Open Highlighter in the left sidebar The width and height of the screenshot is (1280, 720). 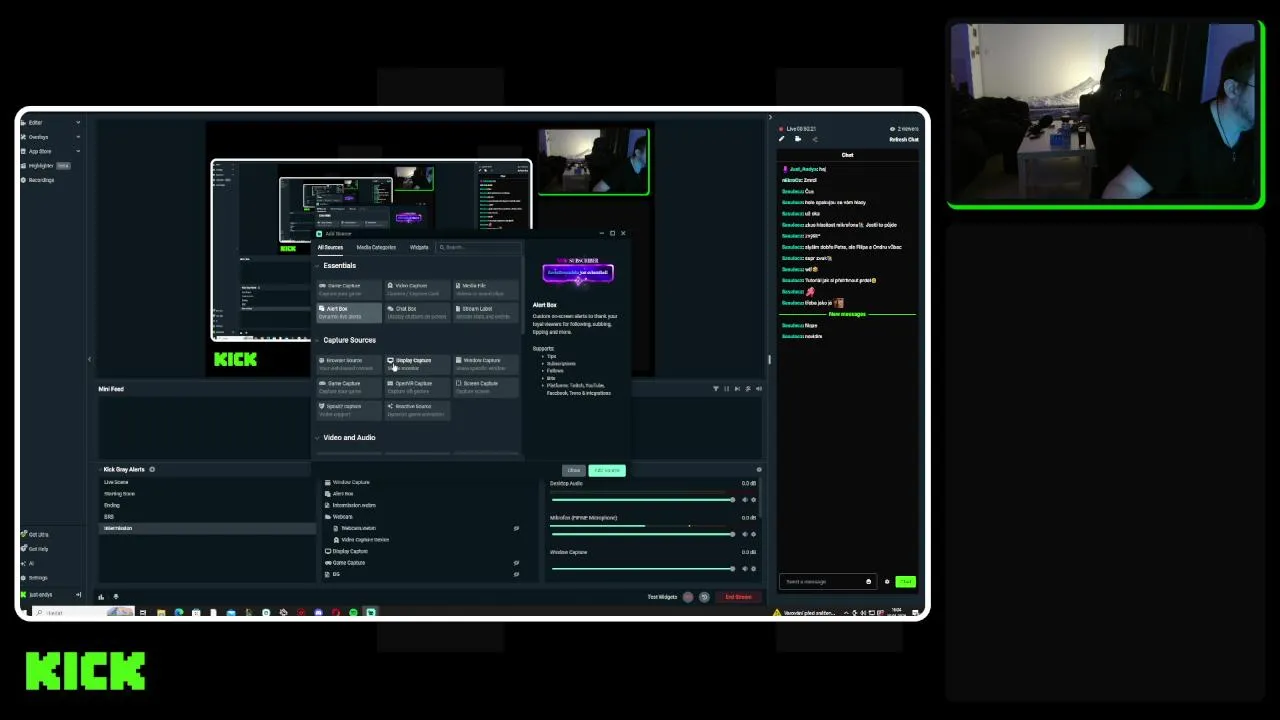(46, 166)
